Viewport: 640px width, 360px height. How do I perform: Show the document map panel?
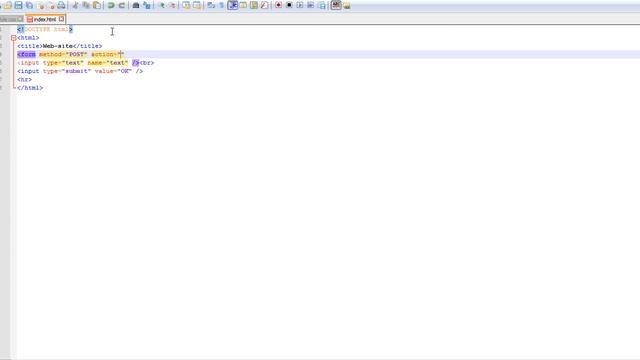(254, 5)
